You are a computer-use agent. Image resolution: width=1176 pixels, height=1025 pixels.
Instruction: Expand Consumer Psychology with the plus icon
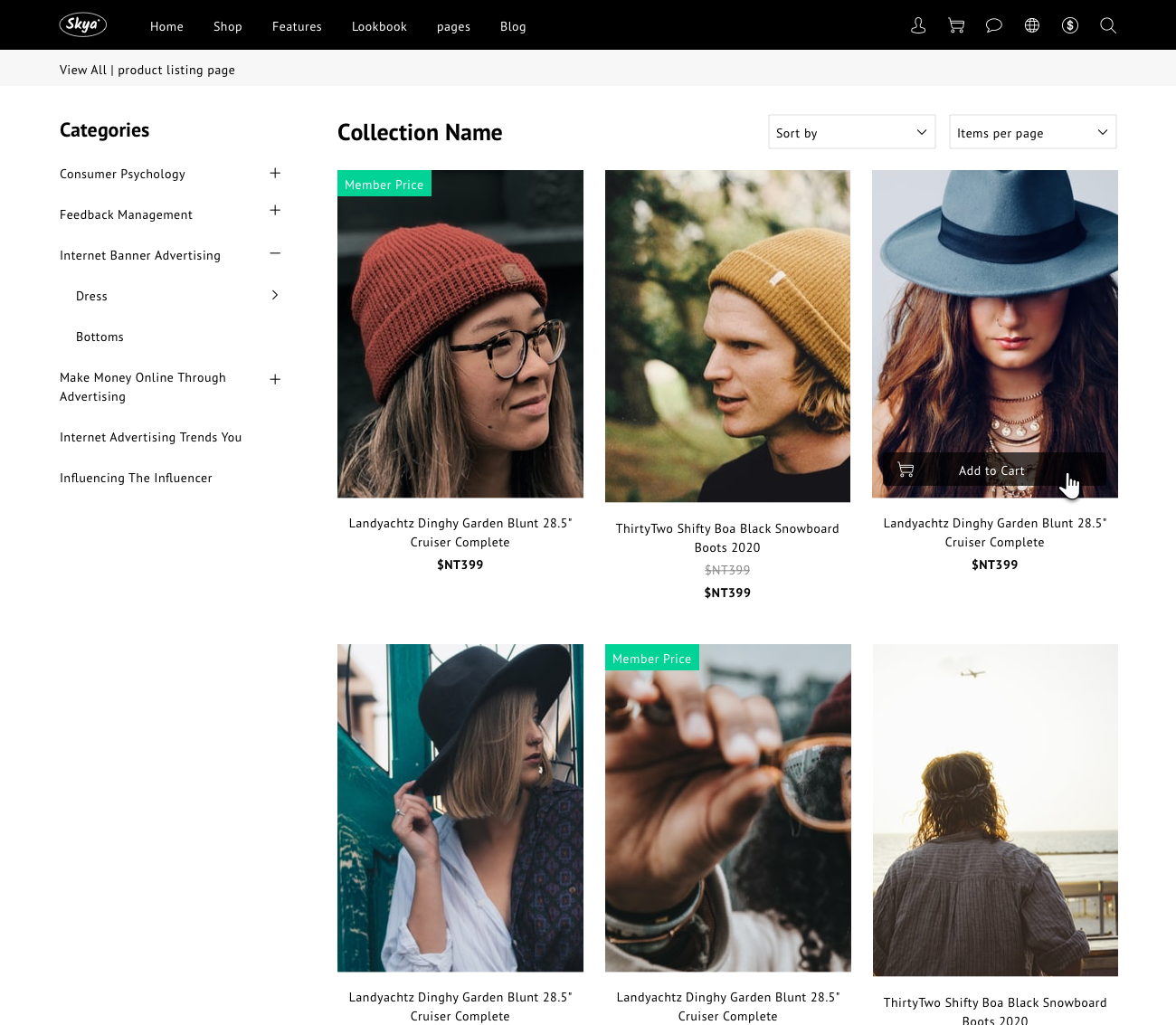(x=275, y=173)
